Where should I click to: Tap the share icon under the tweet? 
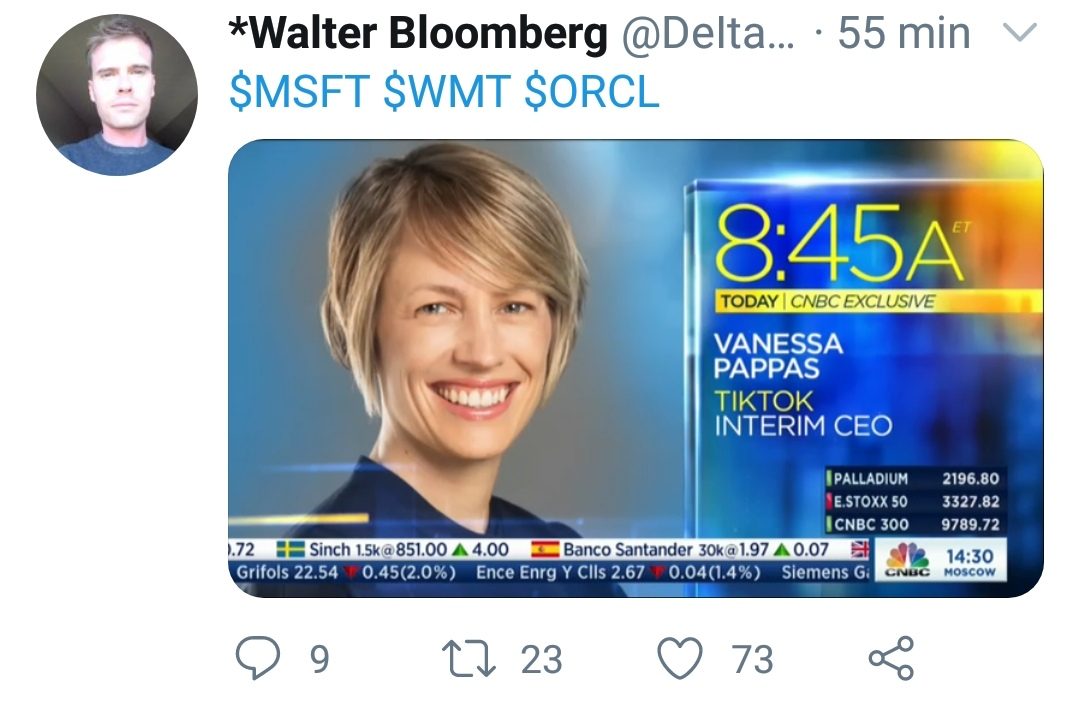[x=891, y=659]
